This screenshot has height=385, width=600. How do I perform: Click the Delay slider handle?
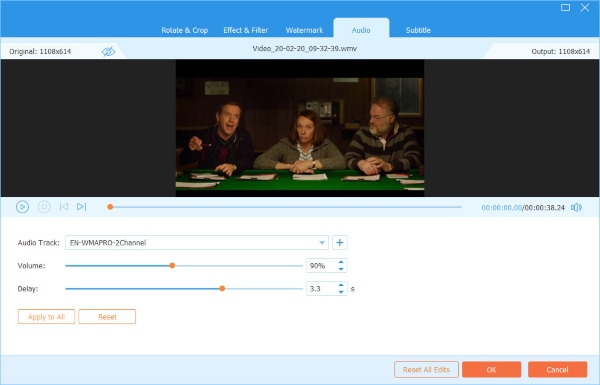tap(222, 289)
